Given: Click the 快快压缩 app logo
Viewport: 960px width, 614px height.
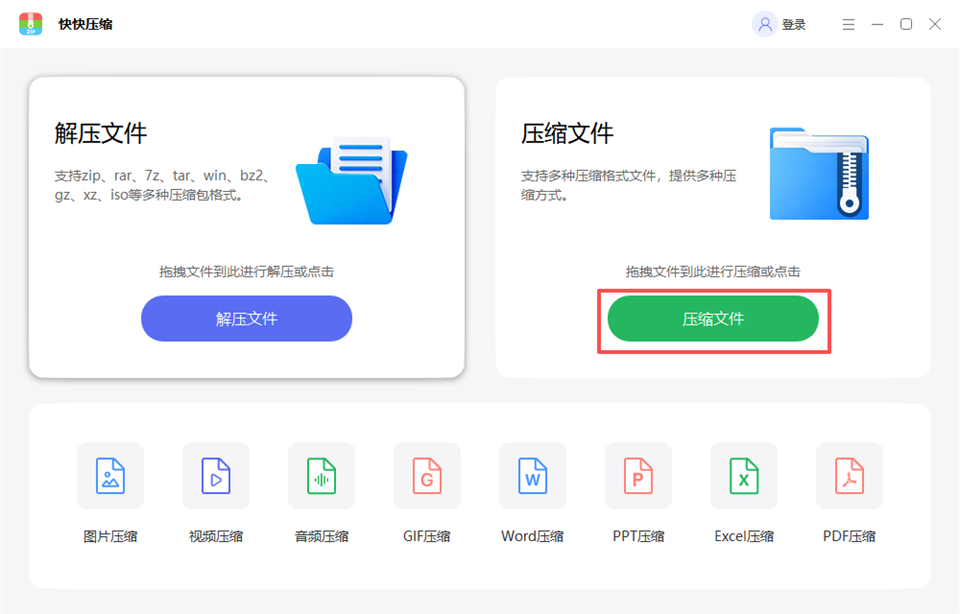Looking at the screenshot, I should [x=30, y=24].
